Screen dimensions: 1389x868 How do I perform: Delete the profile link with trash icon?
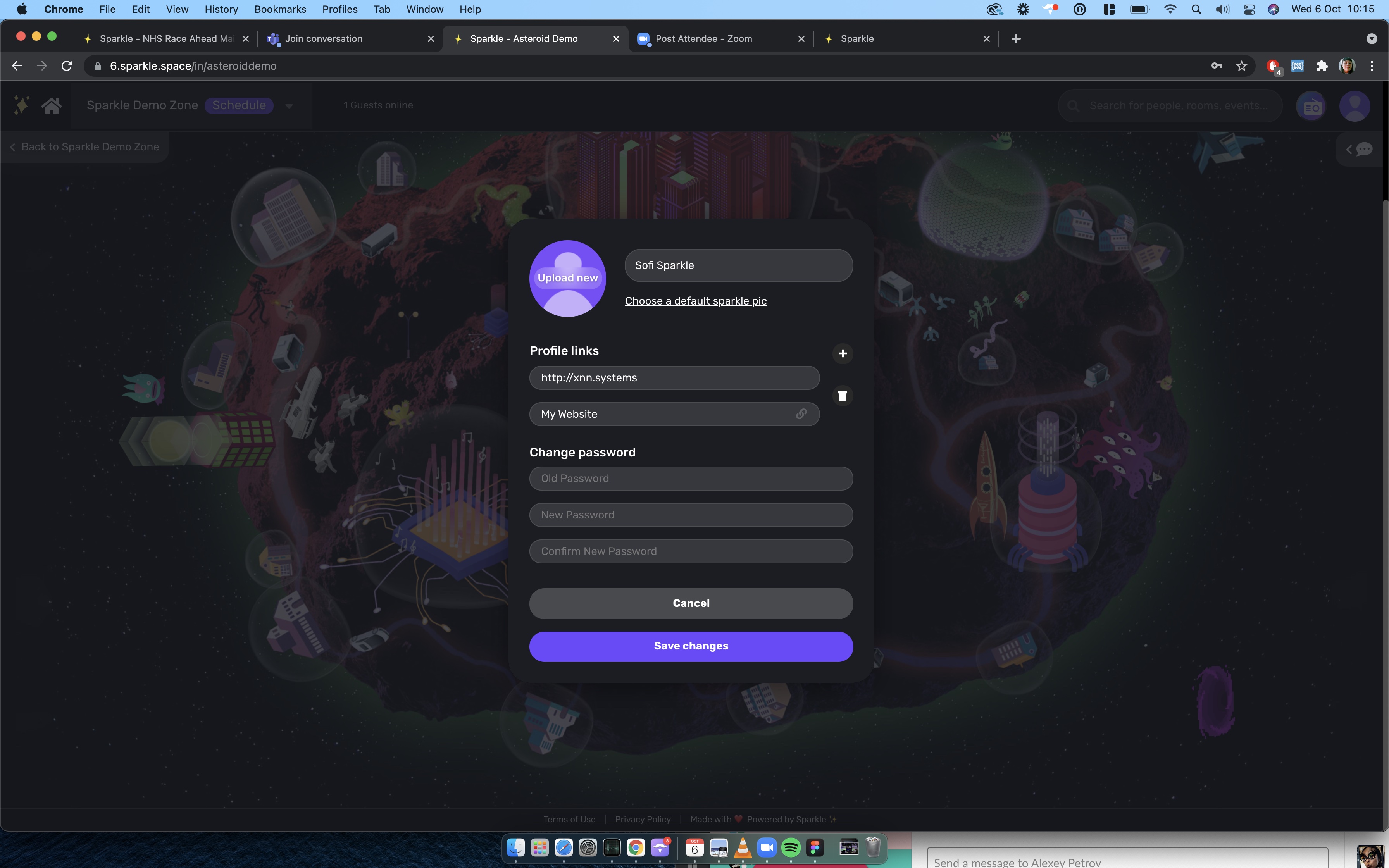(842, 396)
